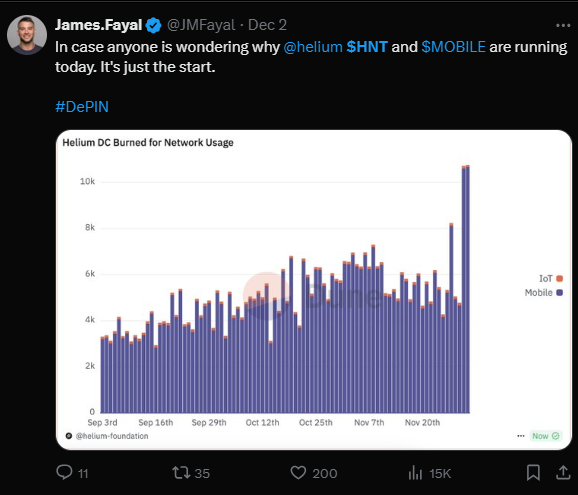The width and height of the screenshot is (578, 495).
Task: Open the chart's three-dot options menu
Action: click(x=520, y=436)
